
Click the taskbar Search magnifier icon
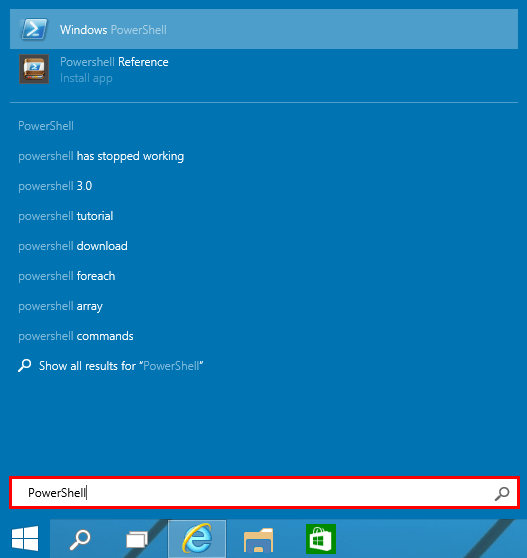pos(79,539)
